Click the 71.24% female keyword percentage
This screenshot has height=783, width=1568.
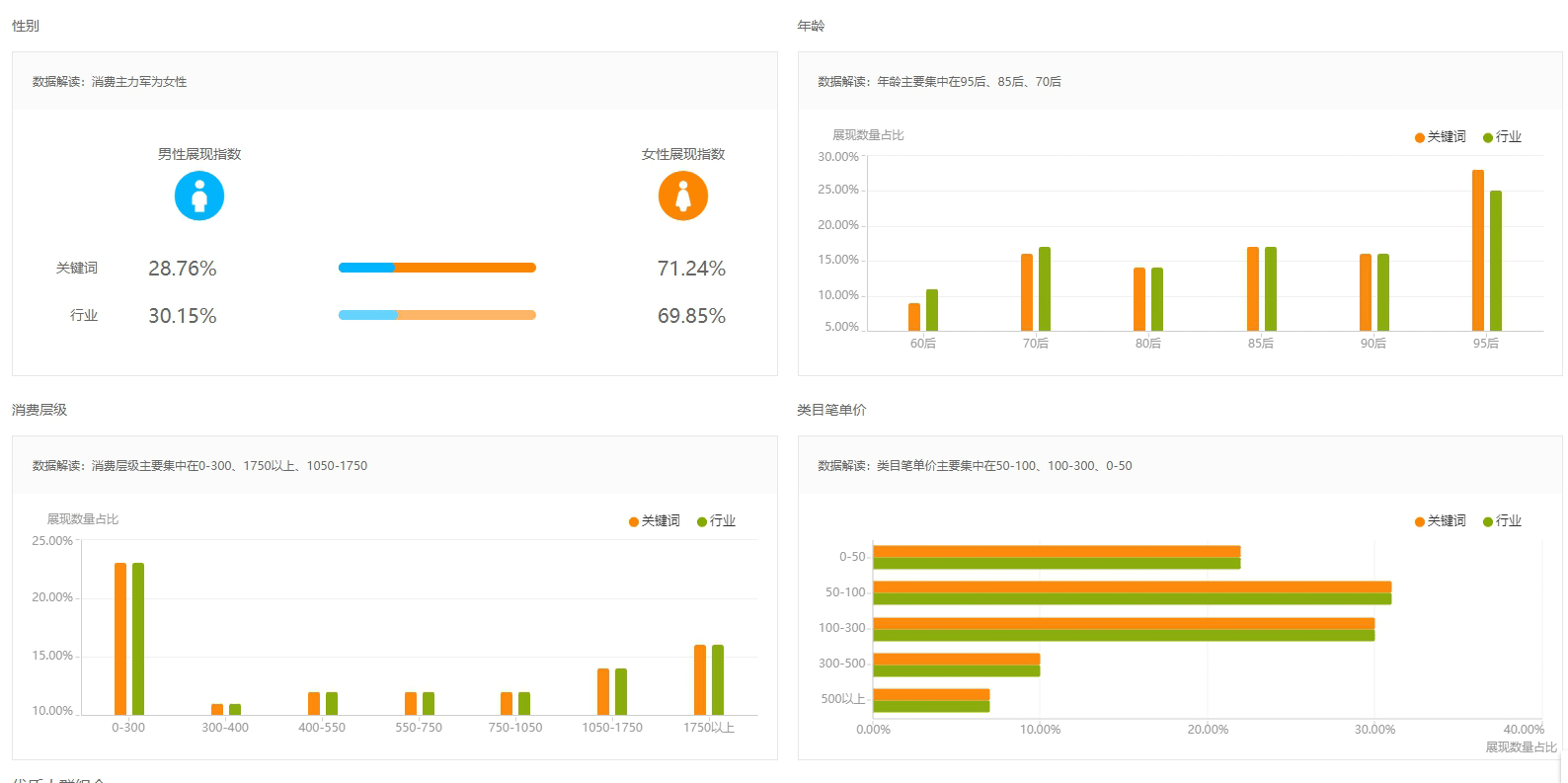tap(691, 269)
